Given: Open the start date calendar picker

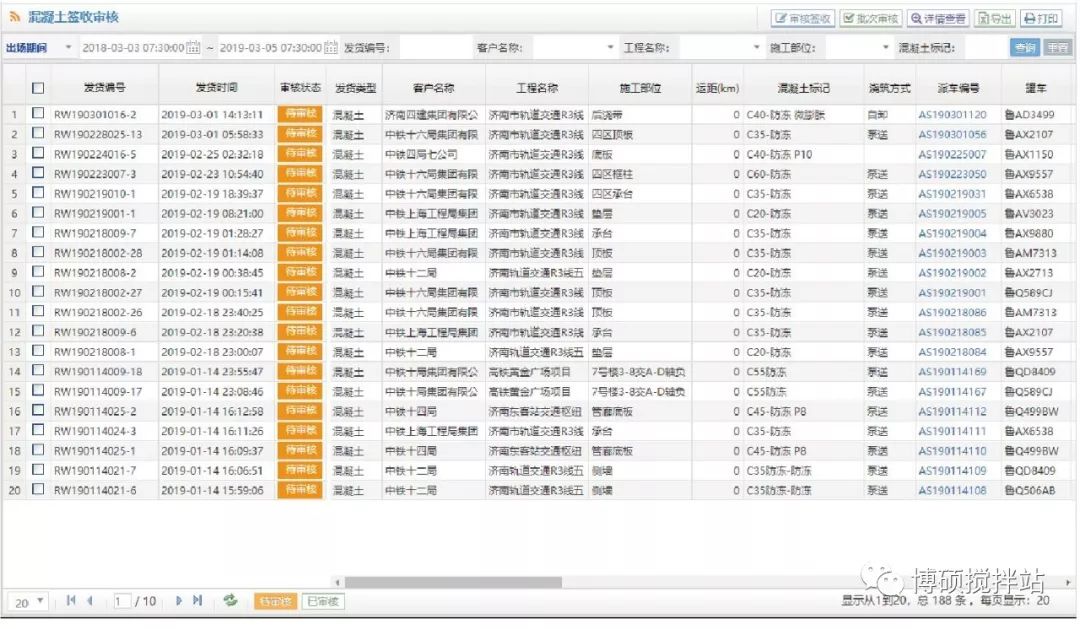Looking at the screenshot, I should tap(194, 48).
